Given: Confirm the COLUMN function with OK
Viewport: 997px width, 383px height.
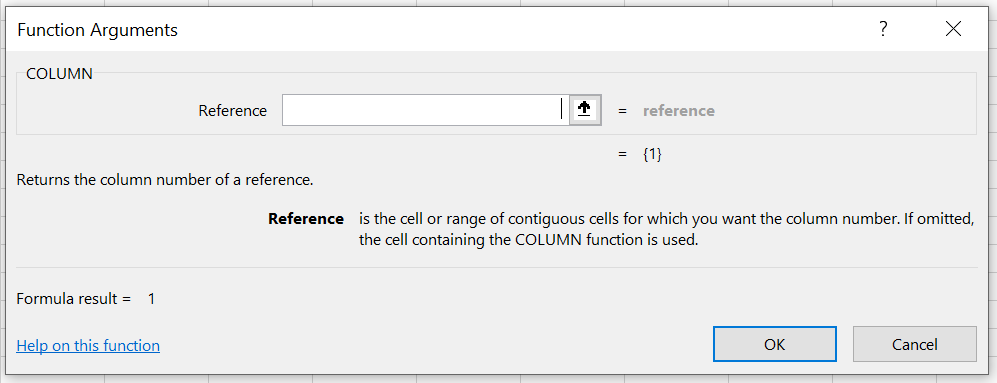Looking at the screenshot, I should pos(774,344).
